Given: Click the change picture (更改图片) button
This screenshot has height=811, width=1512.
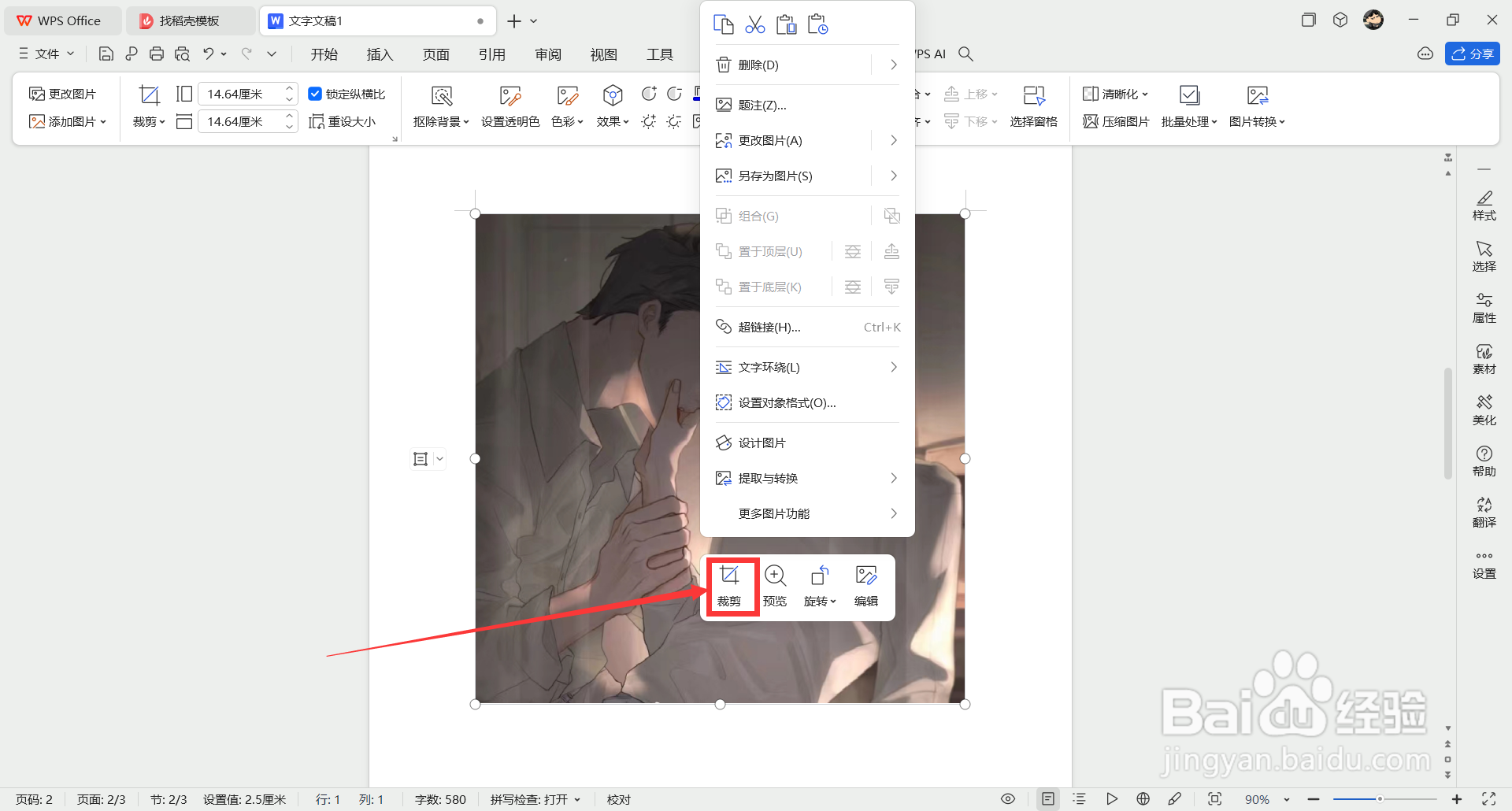Looking at the screenshot, I should [x=62, y=94].
